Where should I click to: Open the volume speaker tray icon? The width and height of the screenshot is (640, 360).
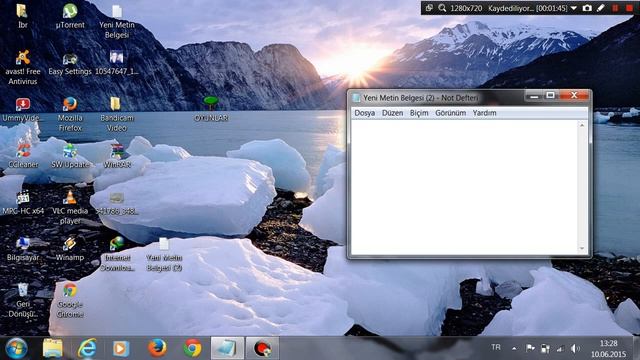(x=575, y=349)
